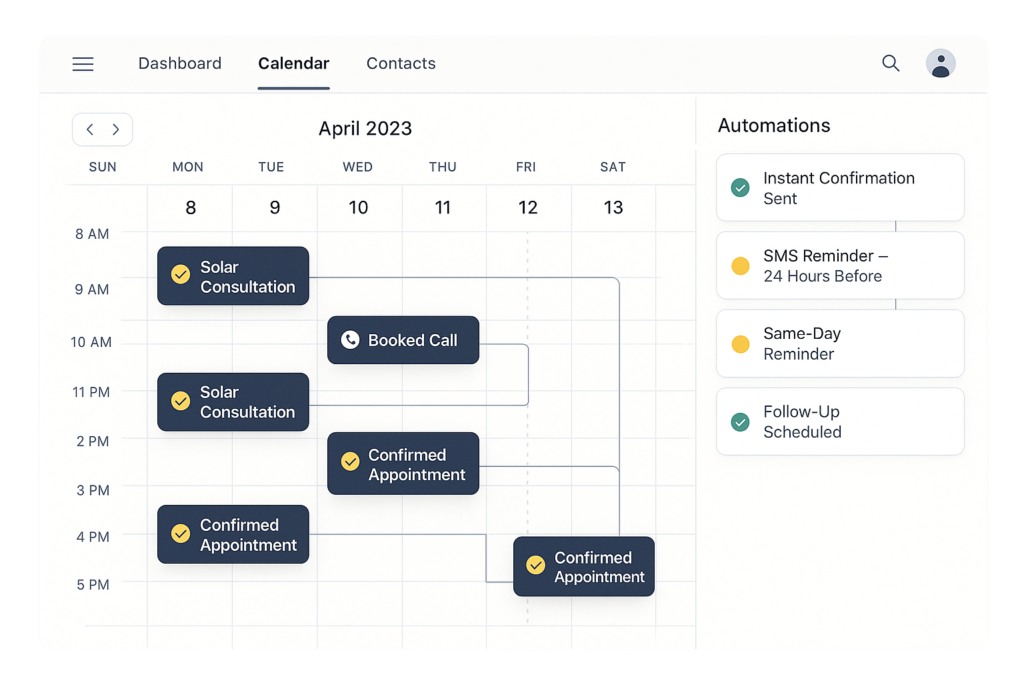Click the check badge on the 8 AM Solar Consultation
1024x683 pixels.
click(180, 275)
